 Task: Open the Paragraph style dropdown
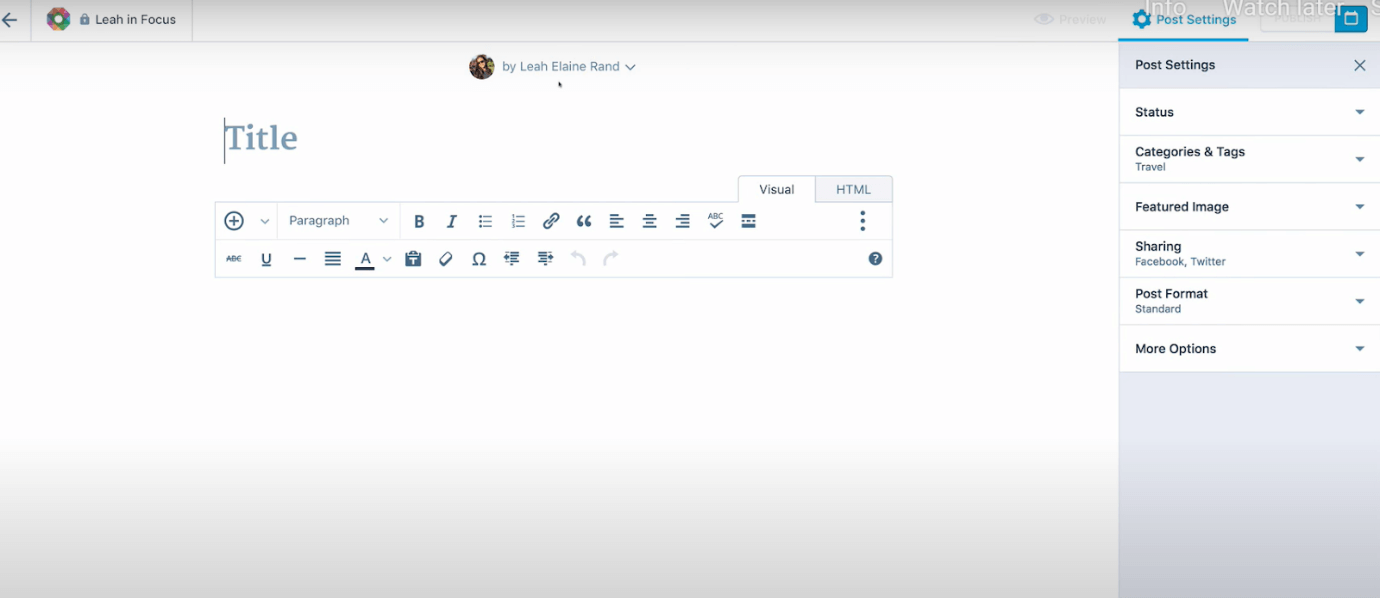[x=337, y=220]
